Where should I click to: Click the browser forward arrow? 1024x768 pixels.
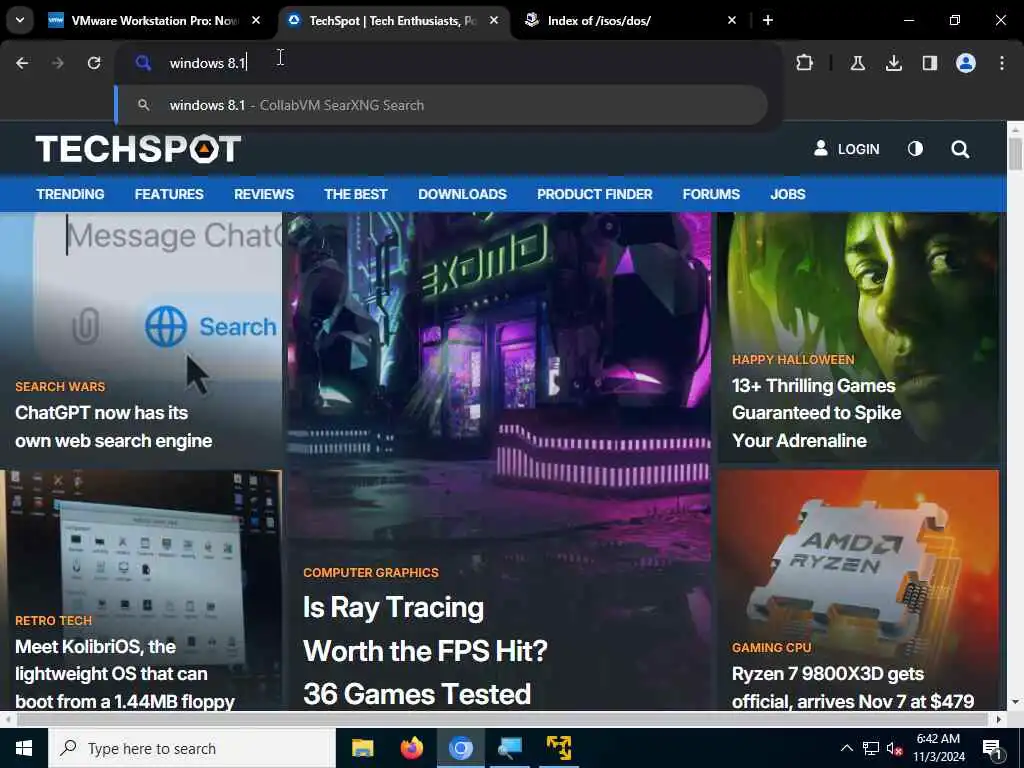58,63
